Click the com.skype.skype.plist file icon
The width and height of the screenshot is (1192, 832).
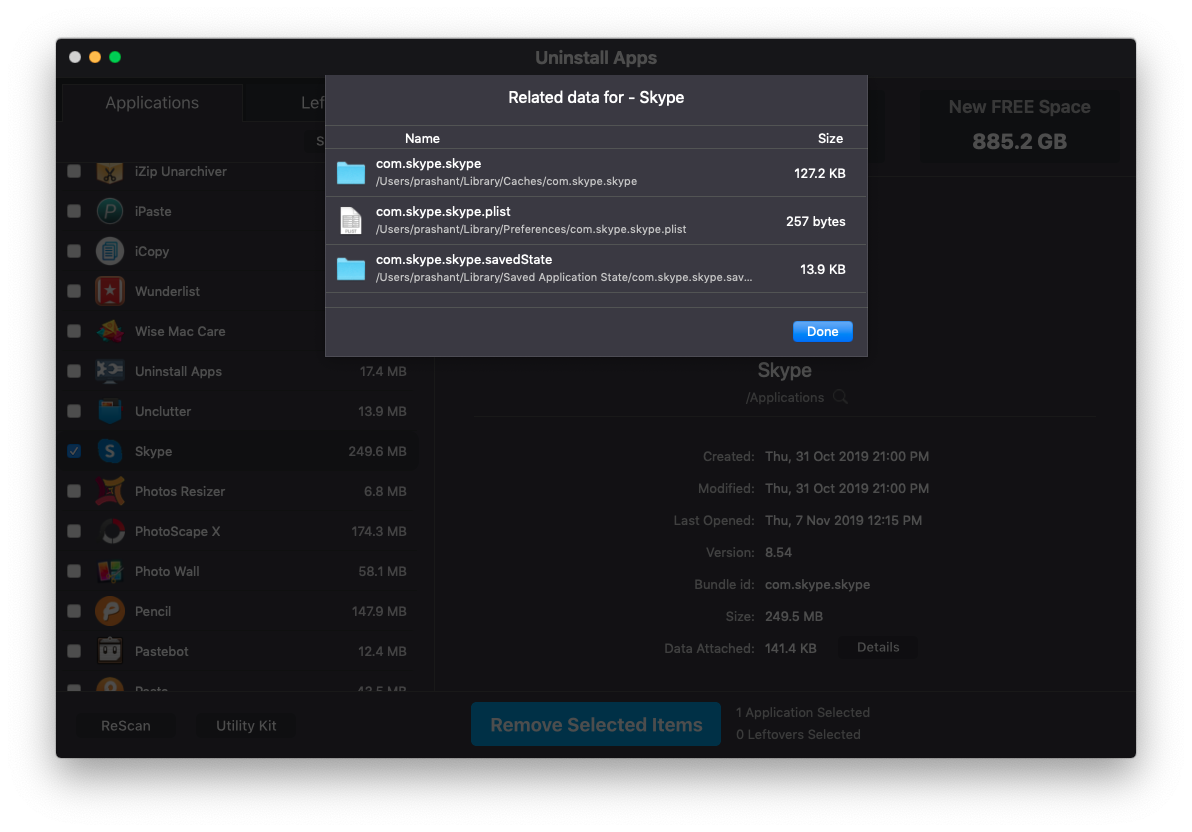pos(350,221)
